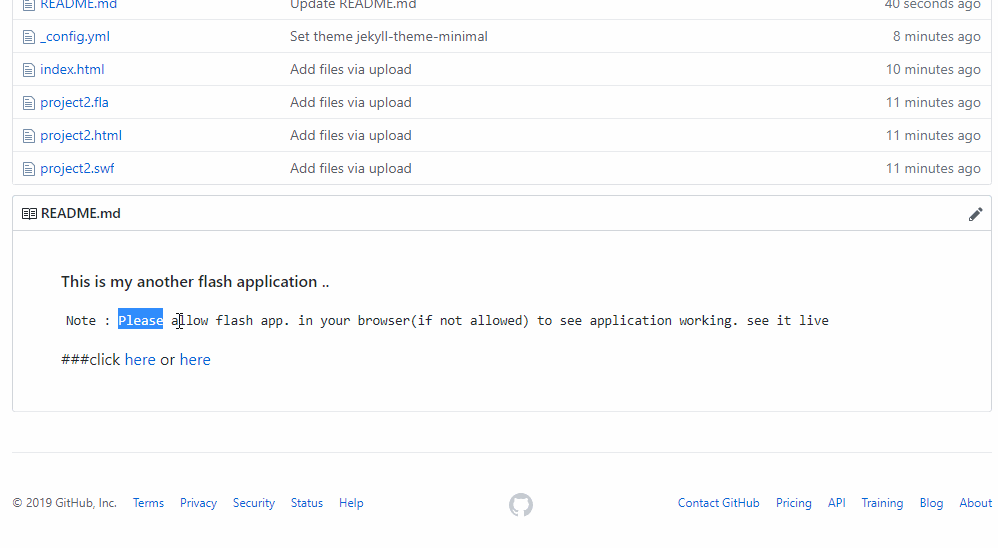Image resolution: width=998 pixels, height=548 pixels.
Task: Visit the Security footer link
Action: [253, 503]
